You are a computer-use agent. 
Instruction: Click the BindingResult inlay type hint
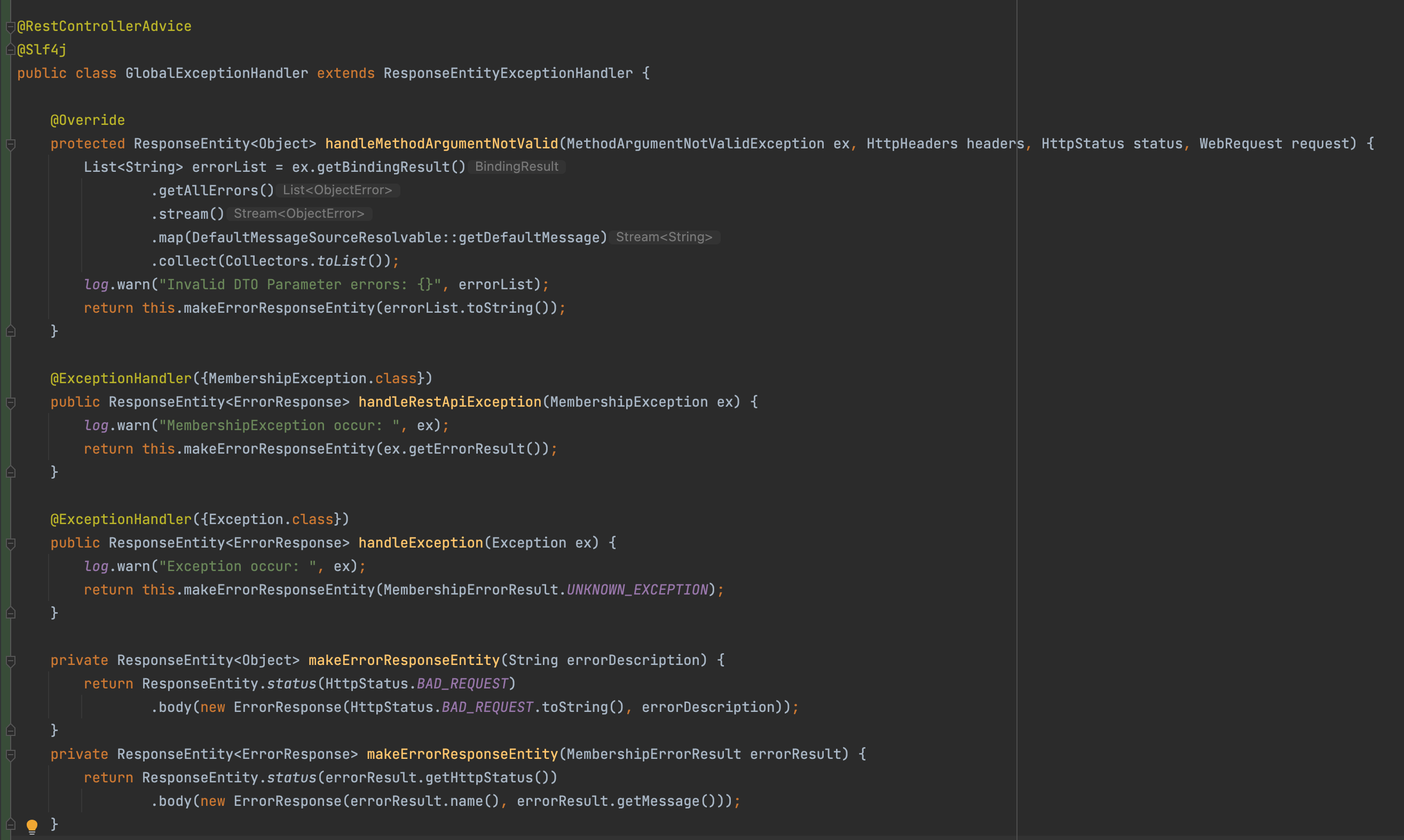tap(517, 167)
